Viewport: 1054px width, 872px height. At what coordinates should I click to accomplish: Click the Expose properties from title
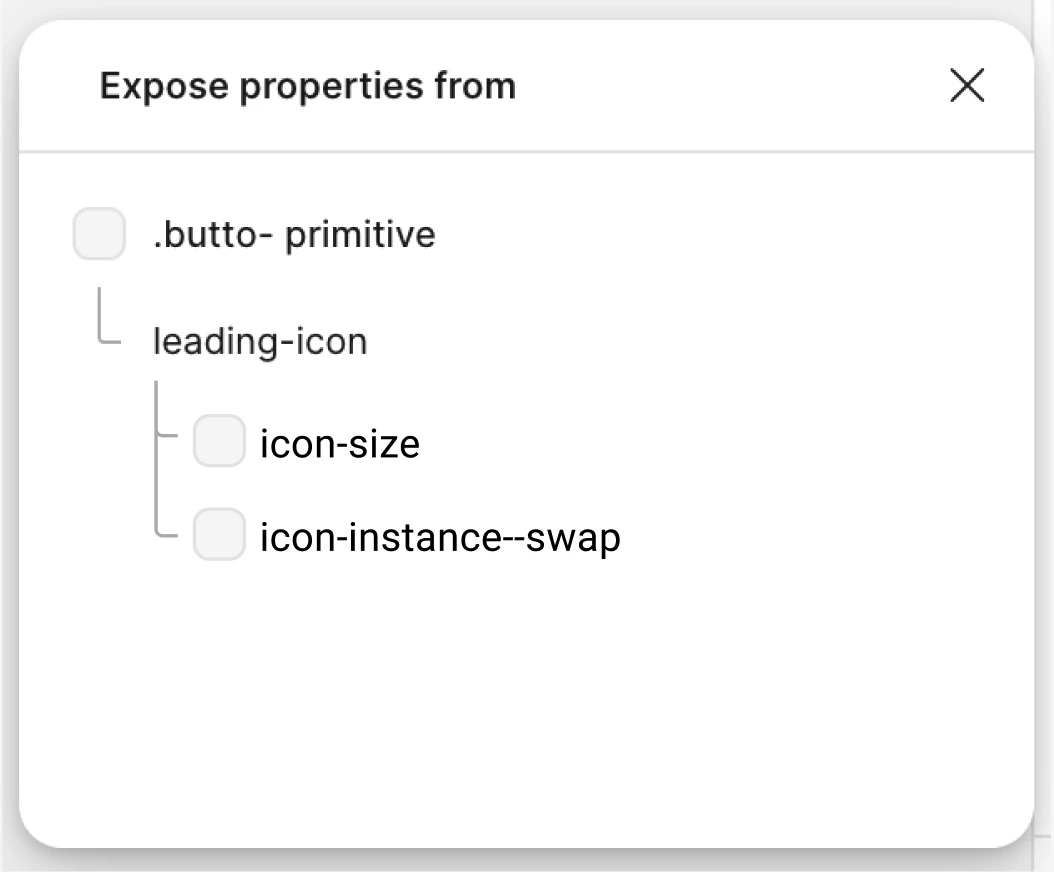coord(307,85)
